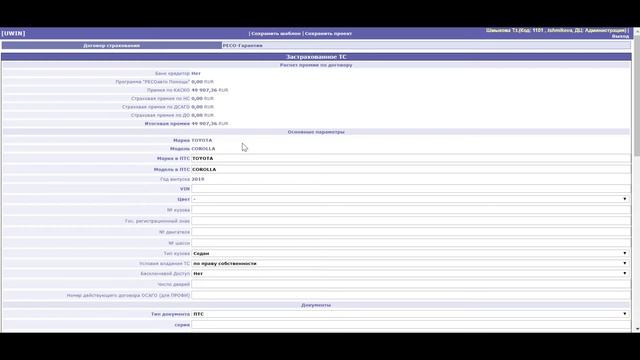Click the 'Застрахованное ТС' section header

tap(316, 57)
